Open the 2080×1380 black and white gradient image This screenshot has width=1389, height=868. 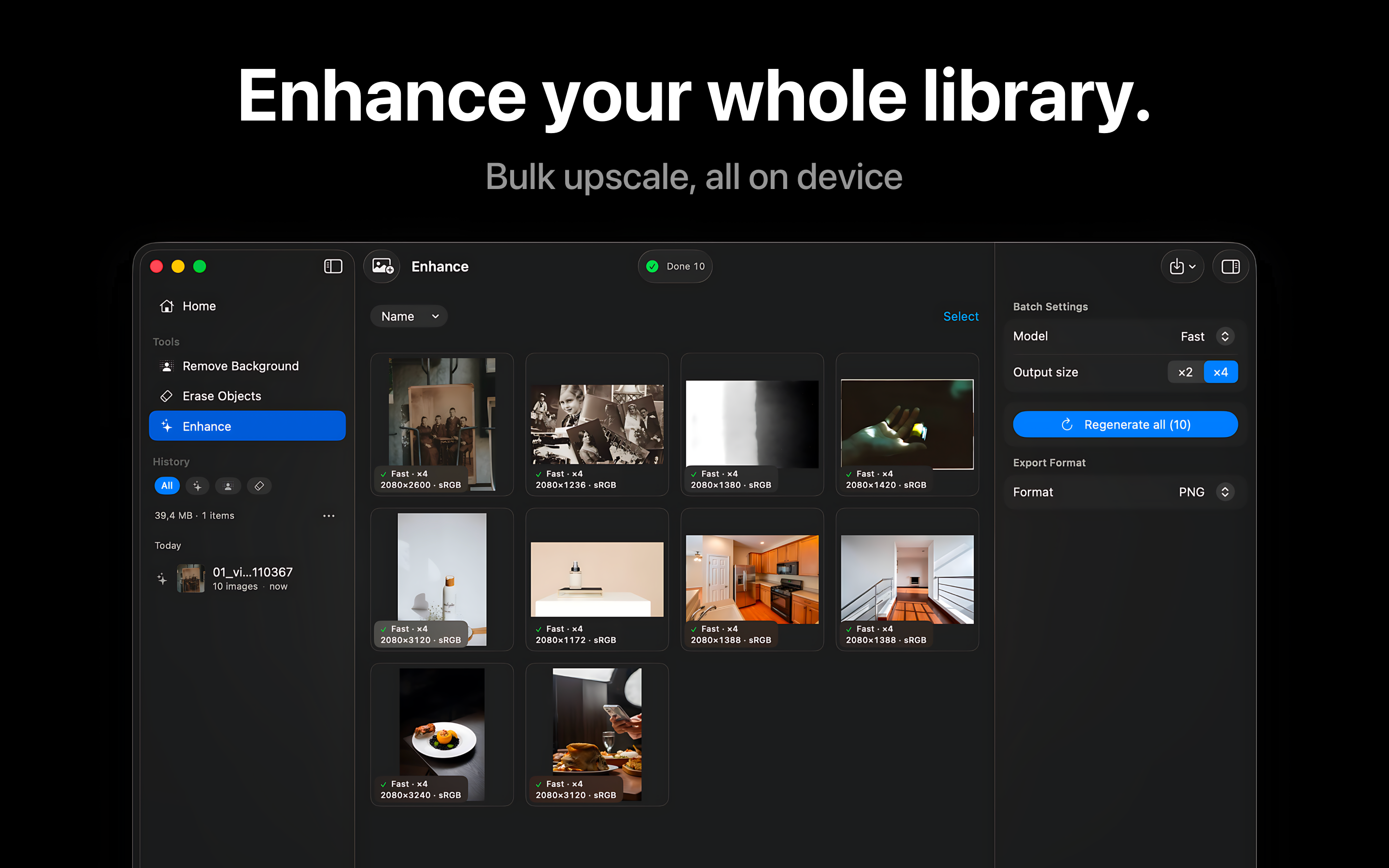752,424
